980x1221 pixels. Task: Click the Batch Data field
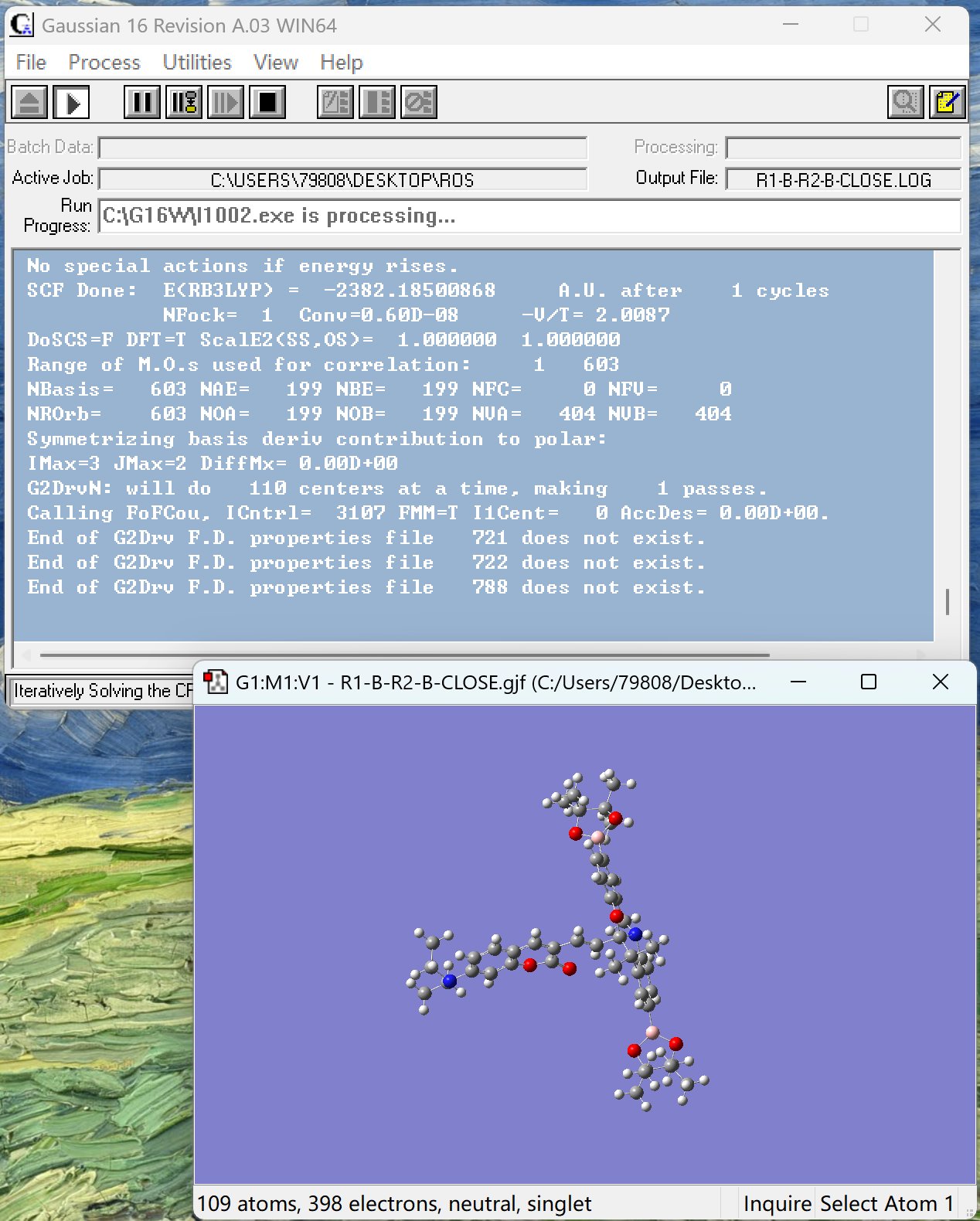tap(343, 148)
